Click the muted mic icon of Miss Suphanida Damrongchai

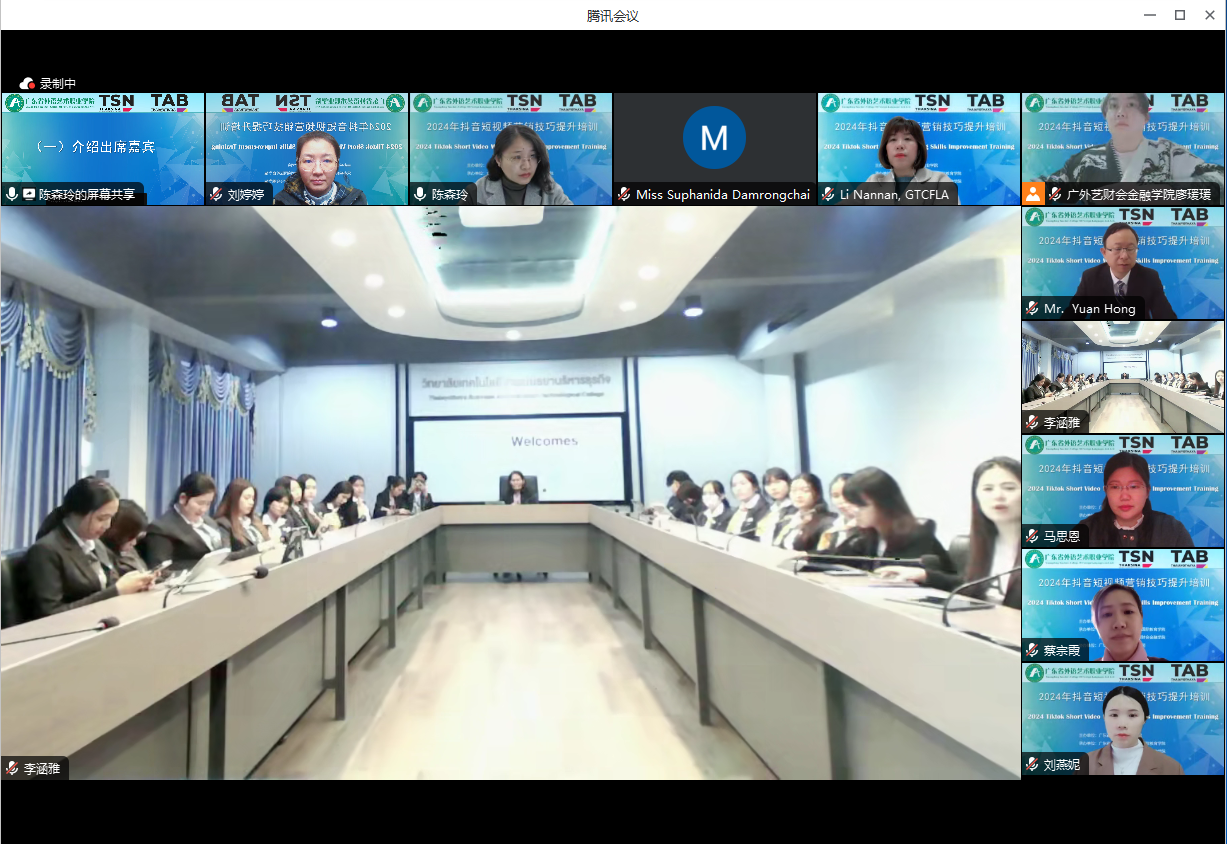click(x=624, y=195)
